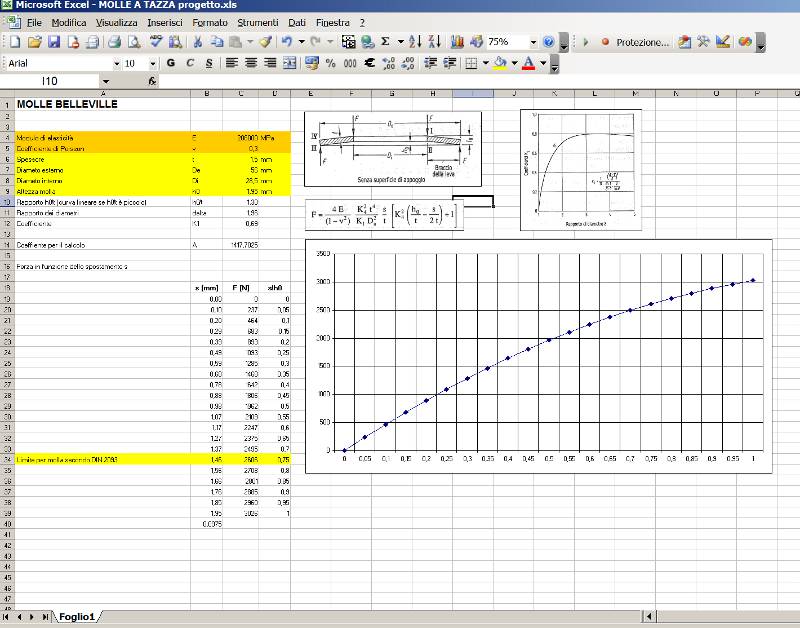Screen dimensions: 800x628
Task: Go to last sheet navigation arrow
Action: click(x=45, y=617)
